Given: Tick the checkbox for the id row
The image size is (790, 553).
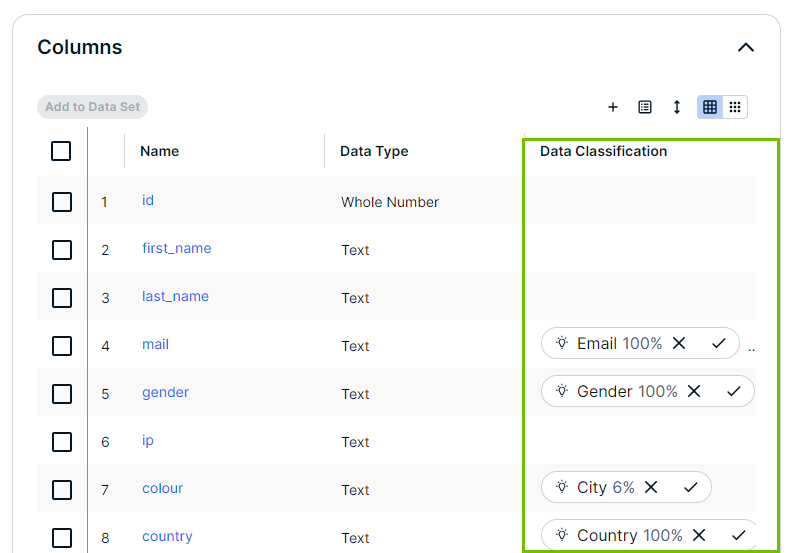Looking at the screenshot, I should (62, 202).
